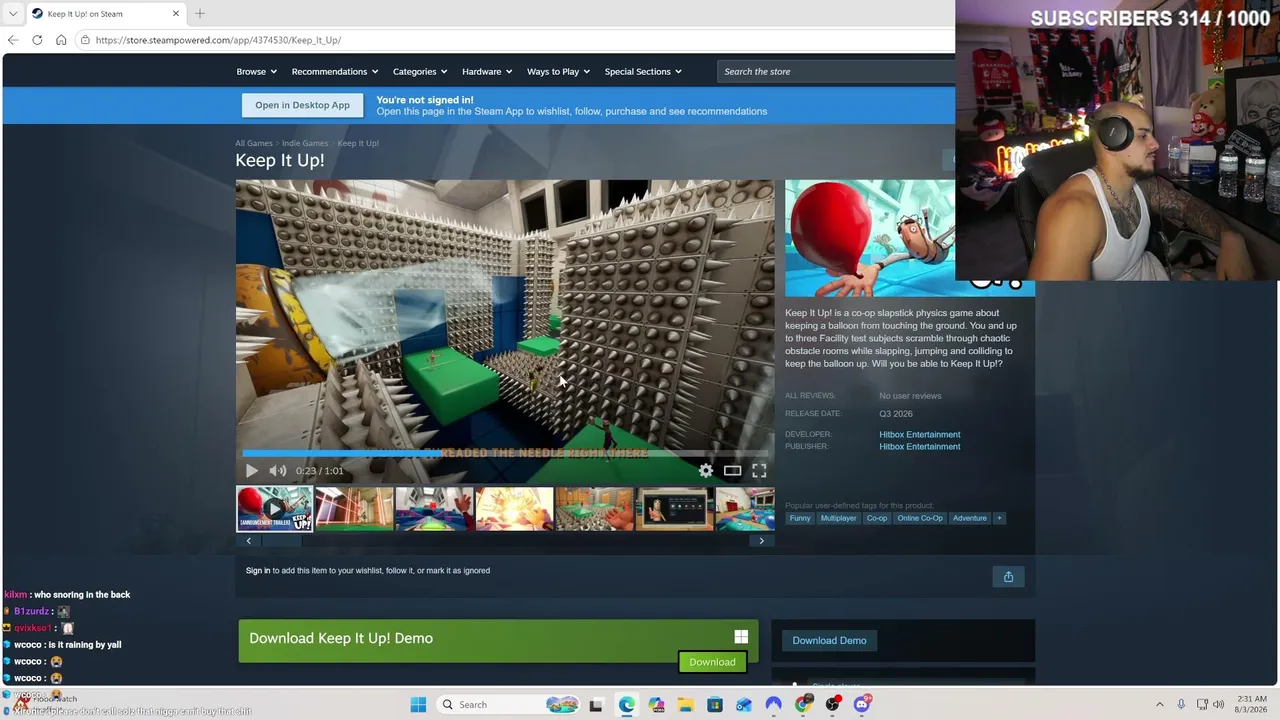This screenshot has height=720, width=1280.
Task: Open the Windows Start menu
Action: 418,704
